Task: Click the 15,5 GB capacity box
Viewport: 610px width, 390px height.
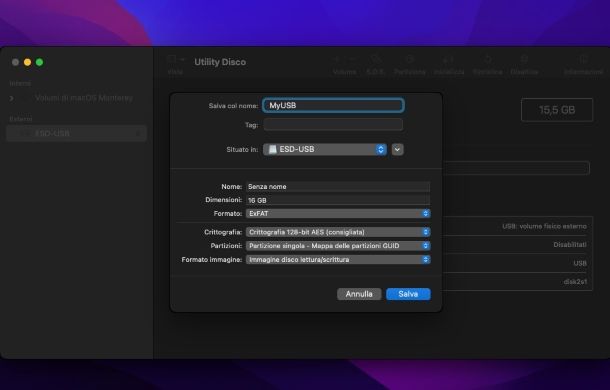Action: coord(557,110)
